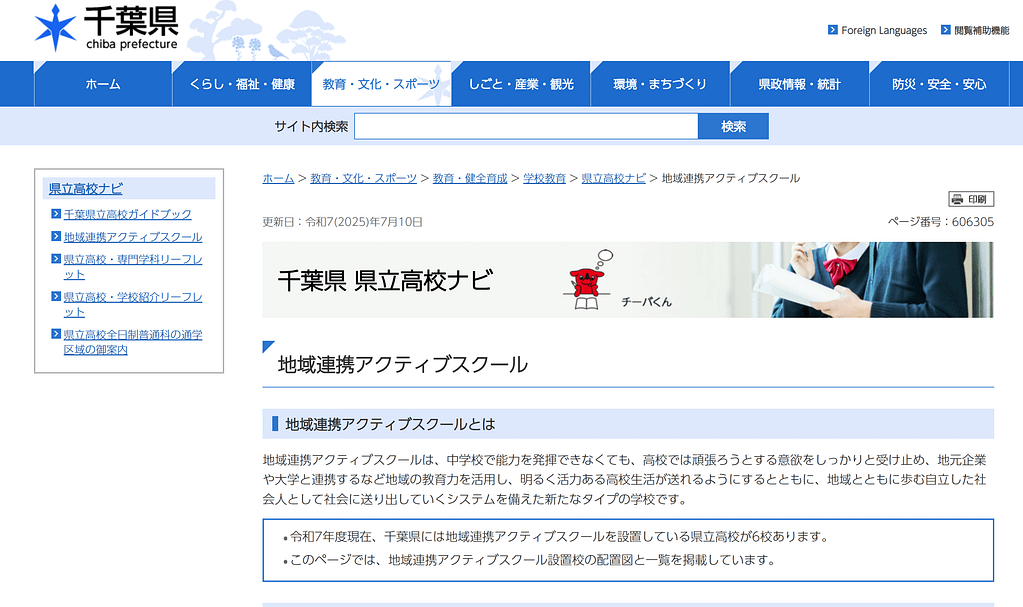The height and width of the screenshot is (607, 1023).
Task: Go to しごと・産業・観光 tab
Action: [x=521, y=84]
